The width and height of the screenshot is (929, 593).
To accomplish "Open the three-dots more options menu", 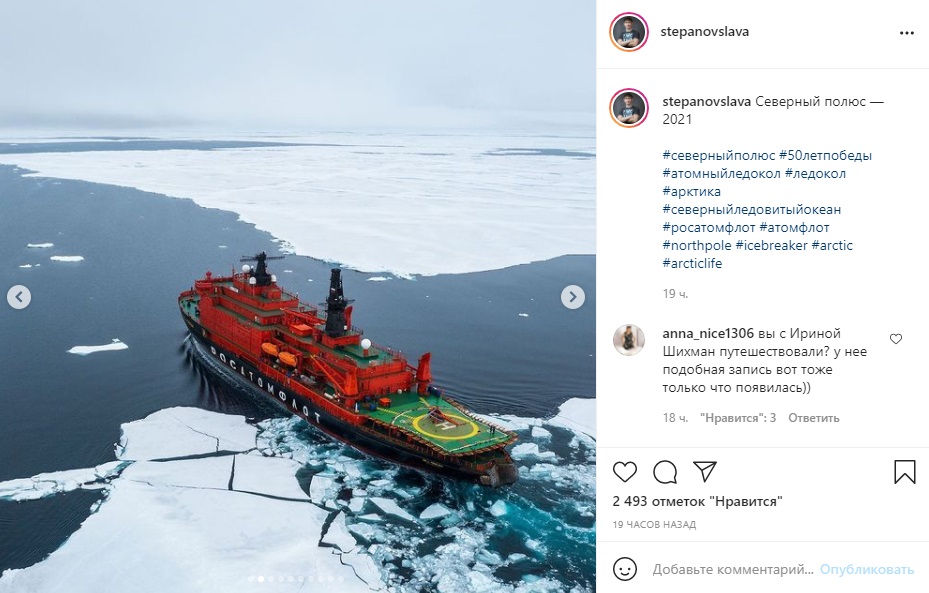I will [x=906, y=33].
